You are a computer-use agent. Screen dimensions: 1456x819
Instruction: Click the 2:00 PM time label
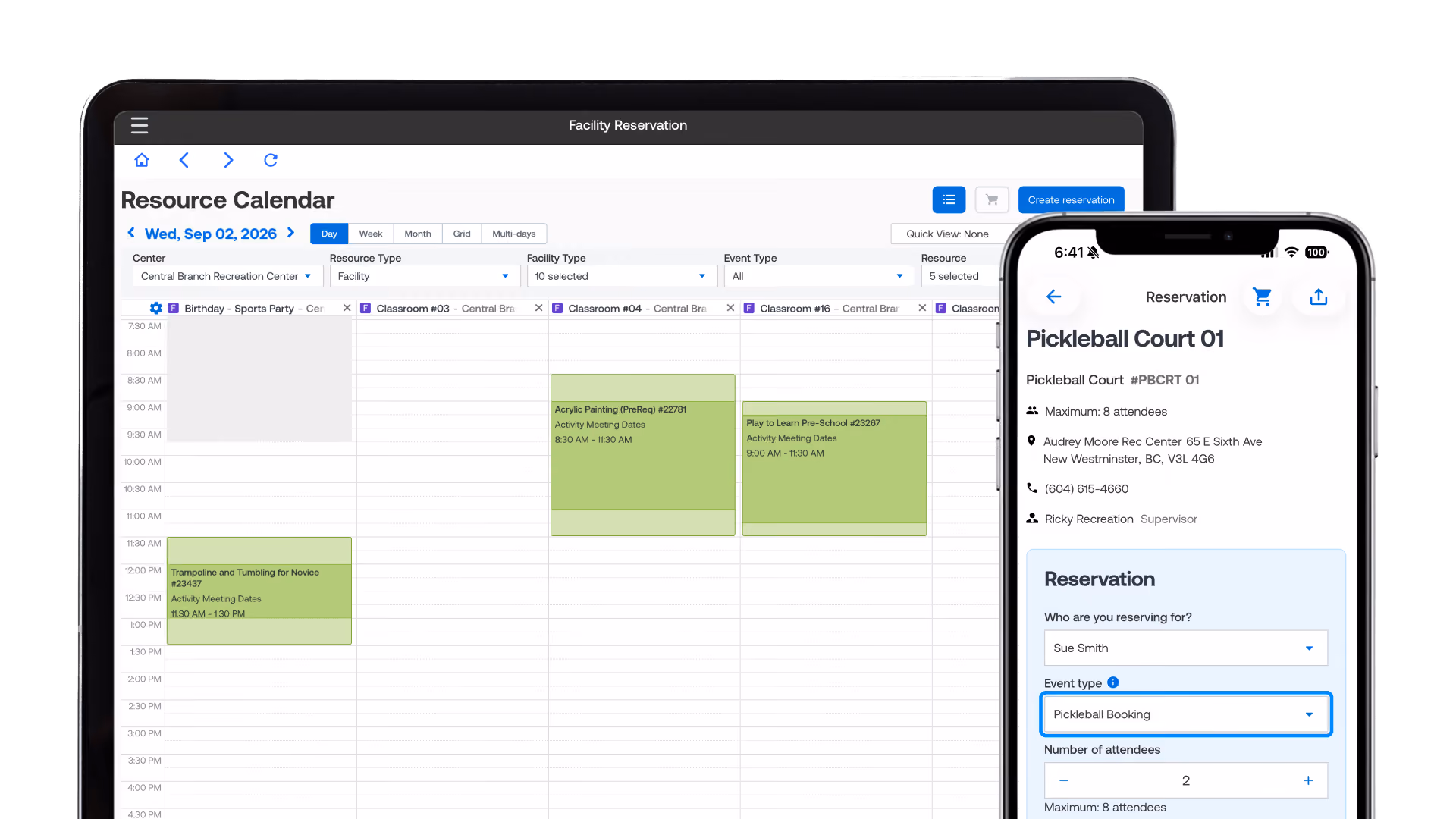point(144,679)
